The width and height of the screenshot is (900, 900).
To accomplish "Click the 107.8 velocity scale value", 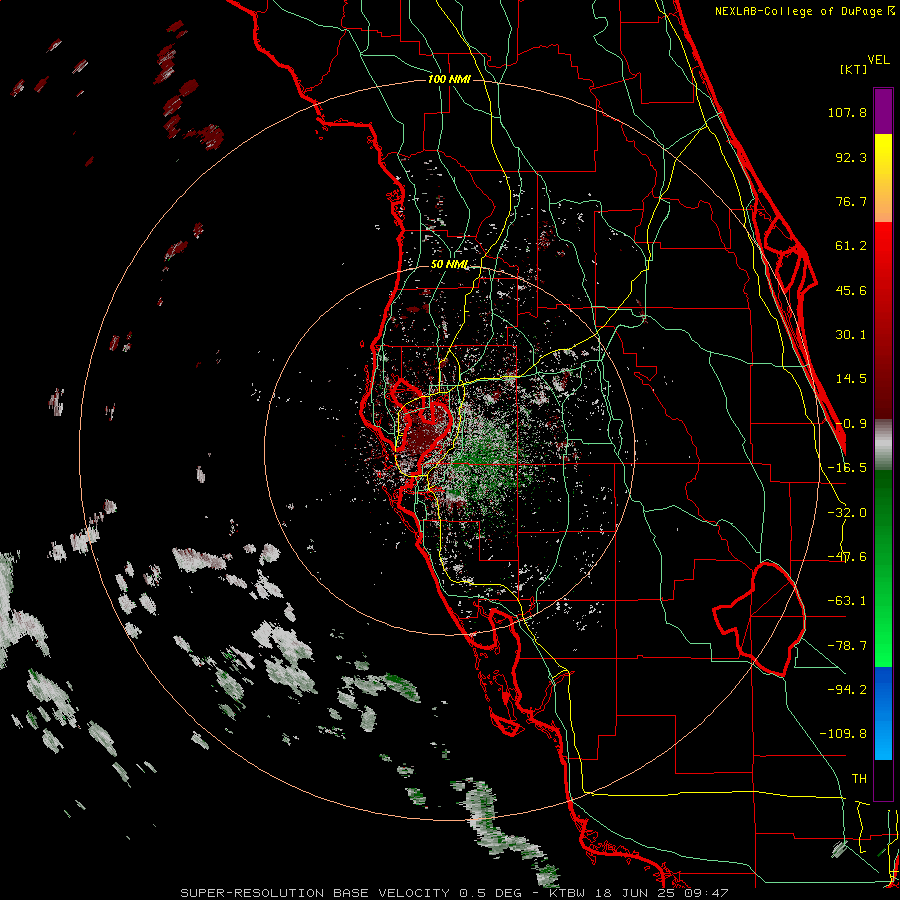I will click(x=847, y=112).
